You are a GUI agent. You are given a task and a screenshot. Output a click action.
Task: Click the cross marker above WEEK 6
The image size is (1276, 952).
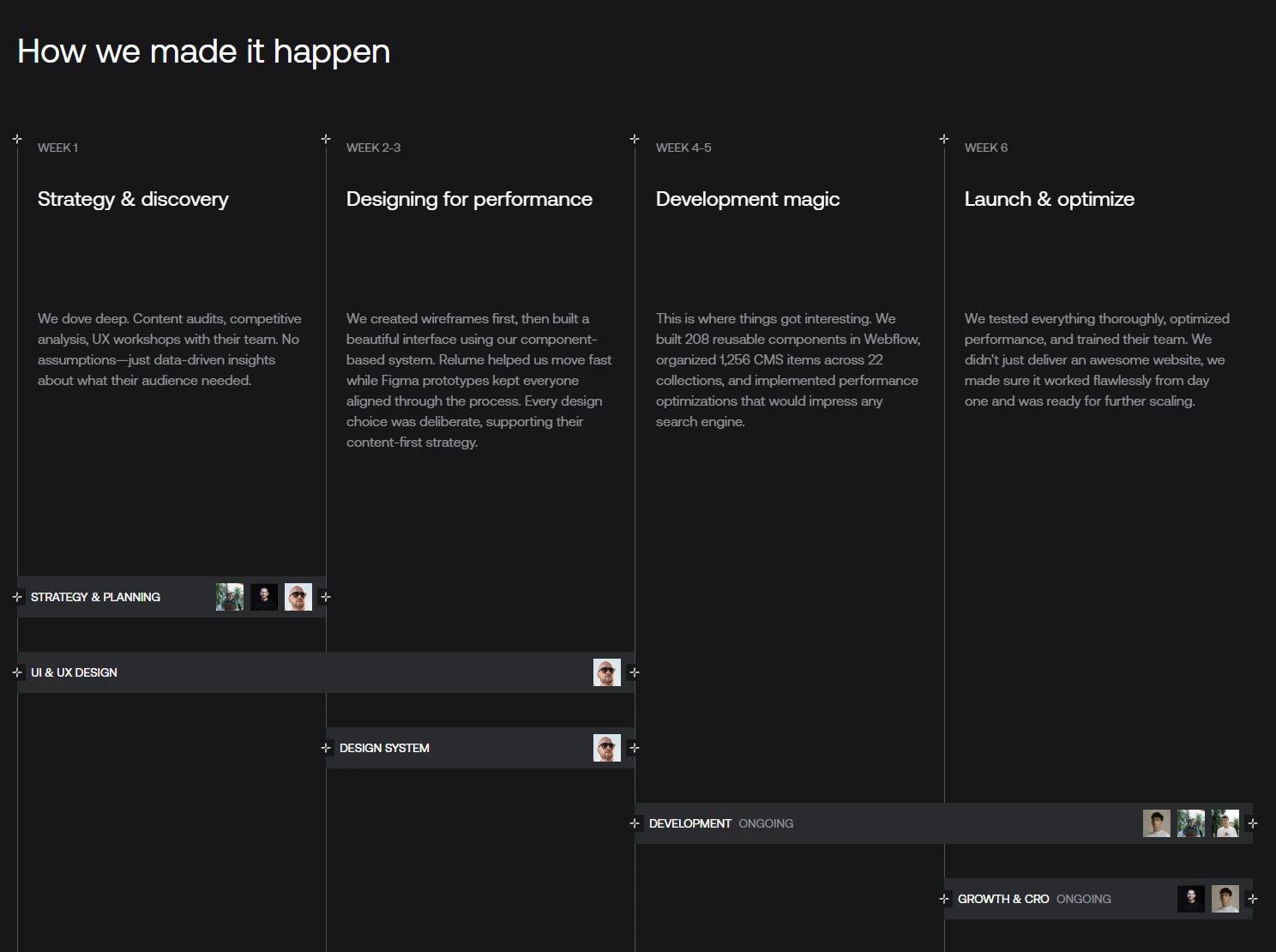pos(944,139)
